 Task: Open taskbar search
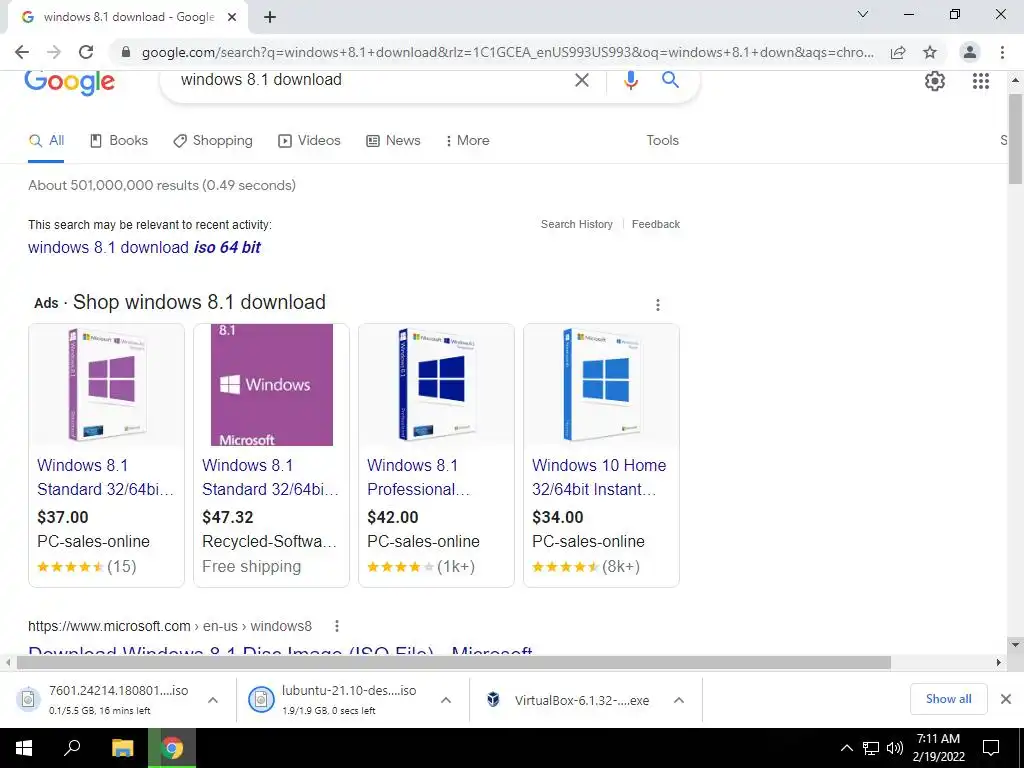tap(72, 748)
